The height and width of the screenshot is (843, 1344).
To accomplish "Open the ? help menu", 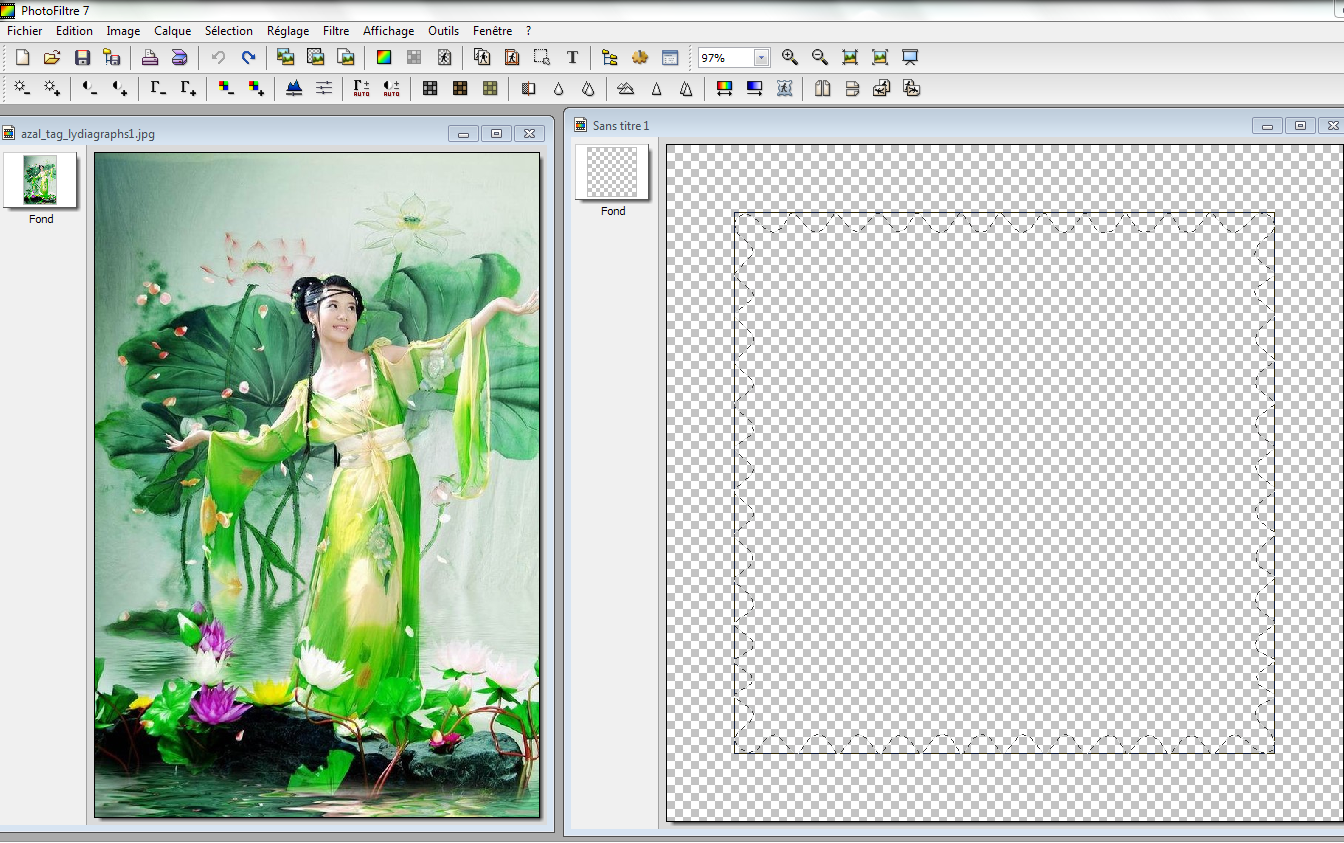I will [x=529, y=31].
